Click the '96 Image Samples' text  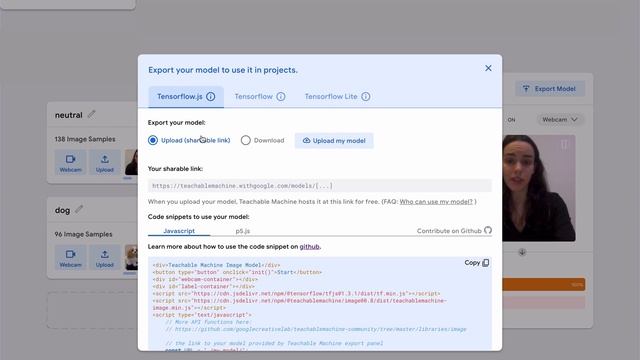click(x=83, y=234)
